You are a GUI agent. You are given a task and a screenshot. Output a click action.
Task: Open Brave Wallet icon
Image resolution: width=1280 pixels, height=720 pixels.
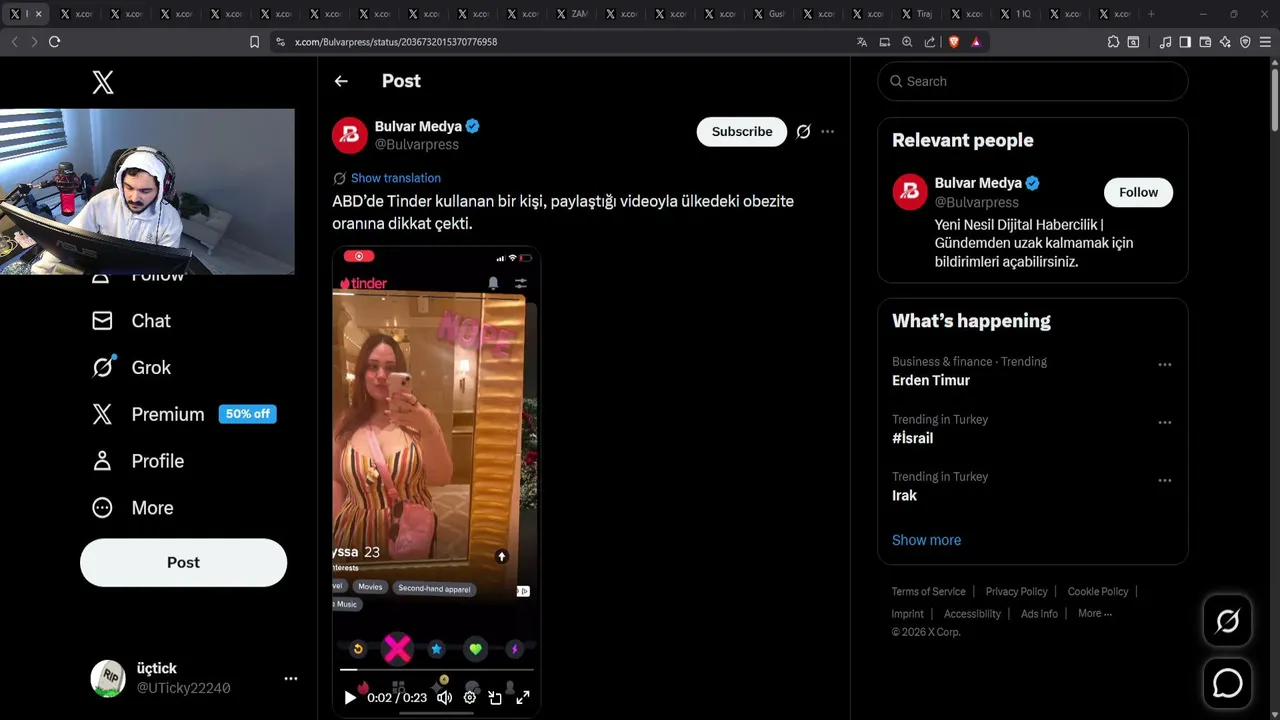tap(1205, 42)
